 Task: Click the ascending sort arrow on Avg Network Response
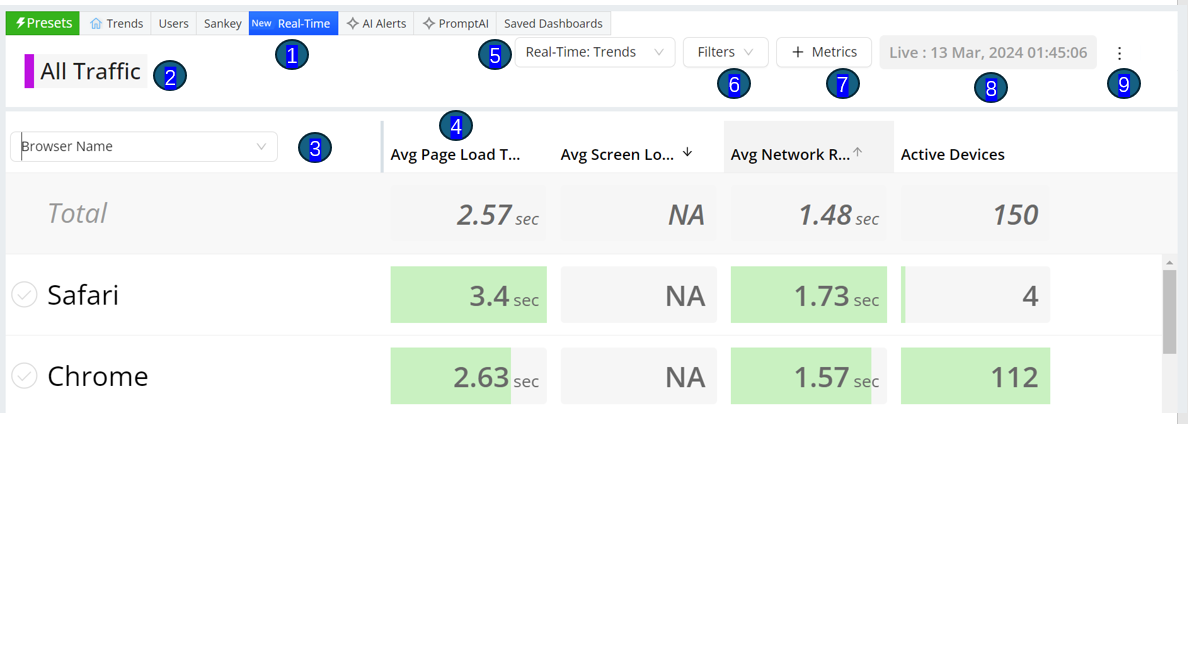coord(858,152)
